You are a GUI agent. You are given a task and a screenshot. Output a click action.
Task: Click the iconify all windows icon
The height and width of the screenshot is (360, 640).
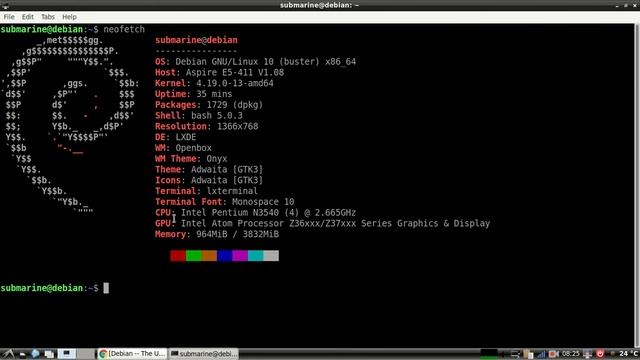coord(49,354)
